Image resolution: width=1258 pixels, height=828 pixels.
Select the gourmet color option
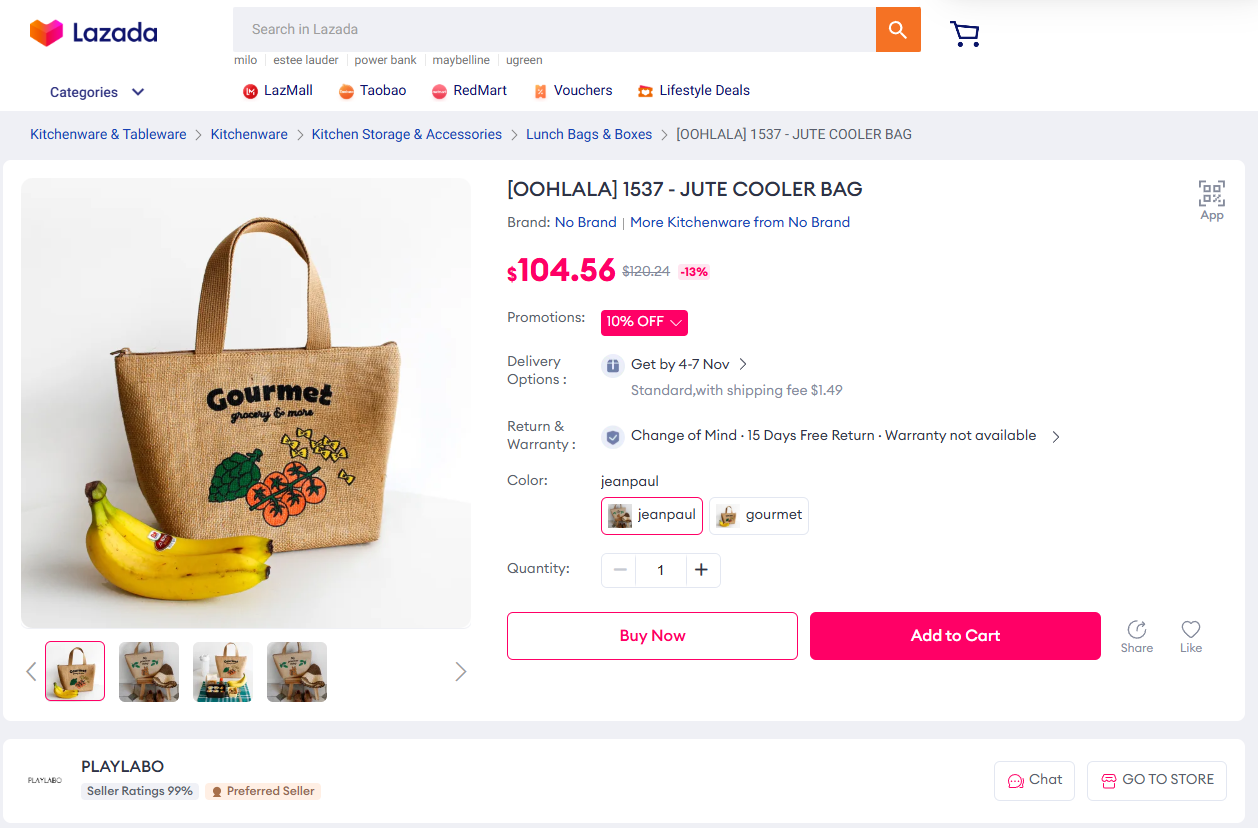click(759, 515)
